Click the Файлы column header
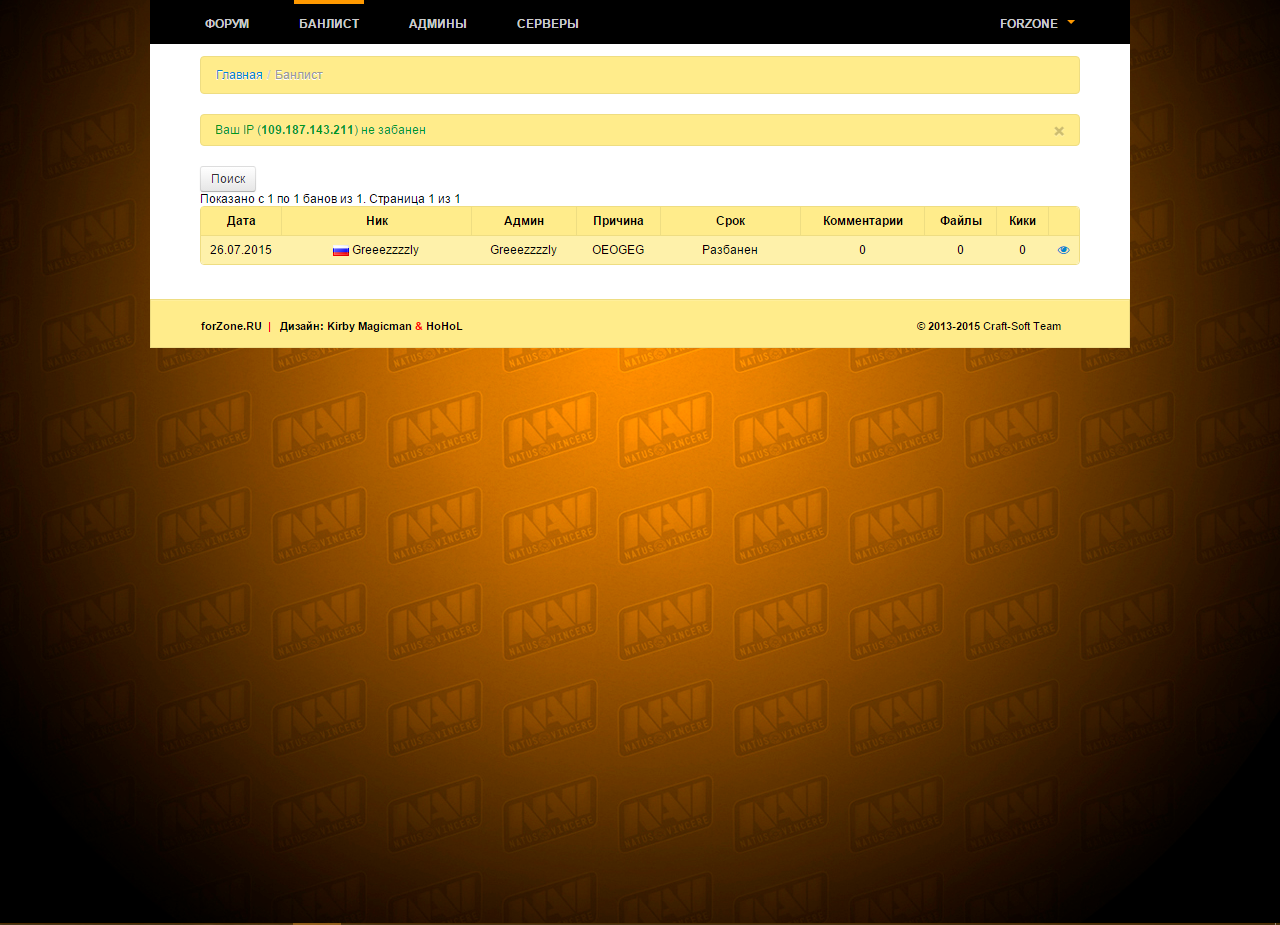 coord(961,221)
